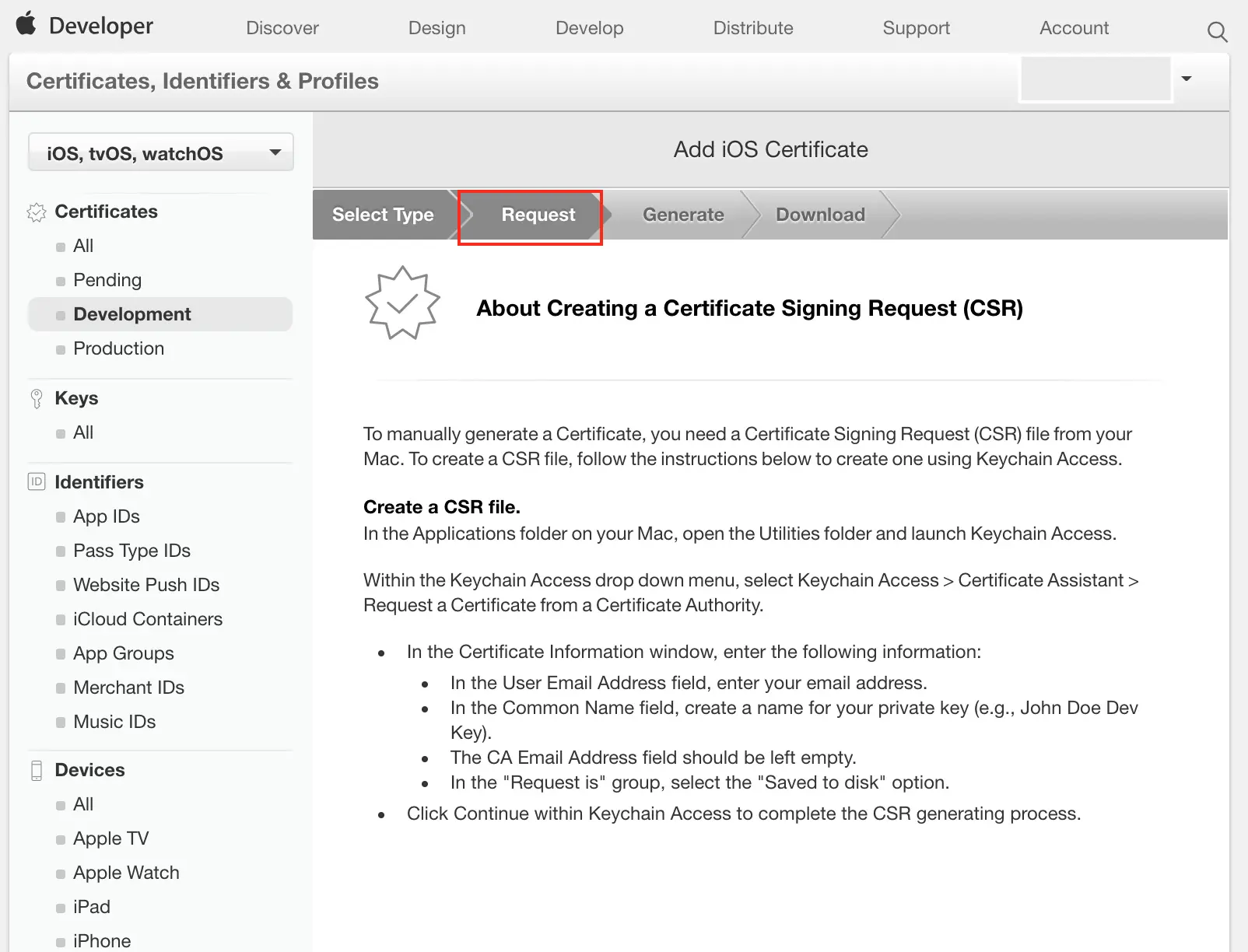Open Music IDs
The height and width of the screenshot is (952, 1248).
click(114, 722)
